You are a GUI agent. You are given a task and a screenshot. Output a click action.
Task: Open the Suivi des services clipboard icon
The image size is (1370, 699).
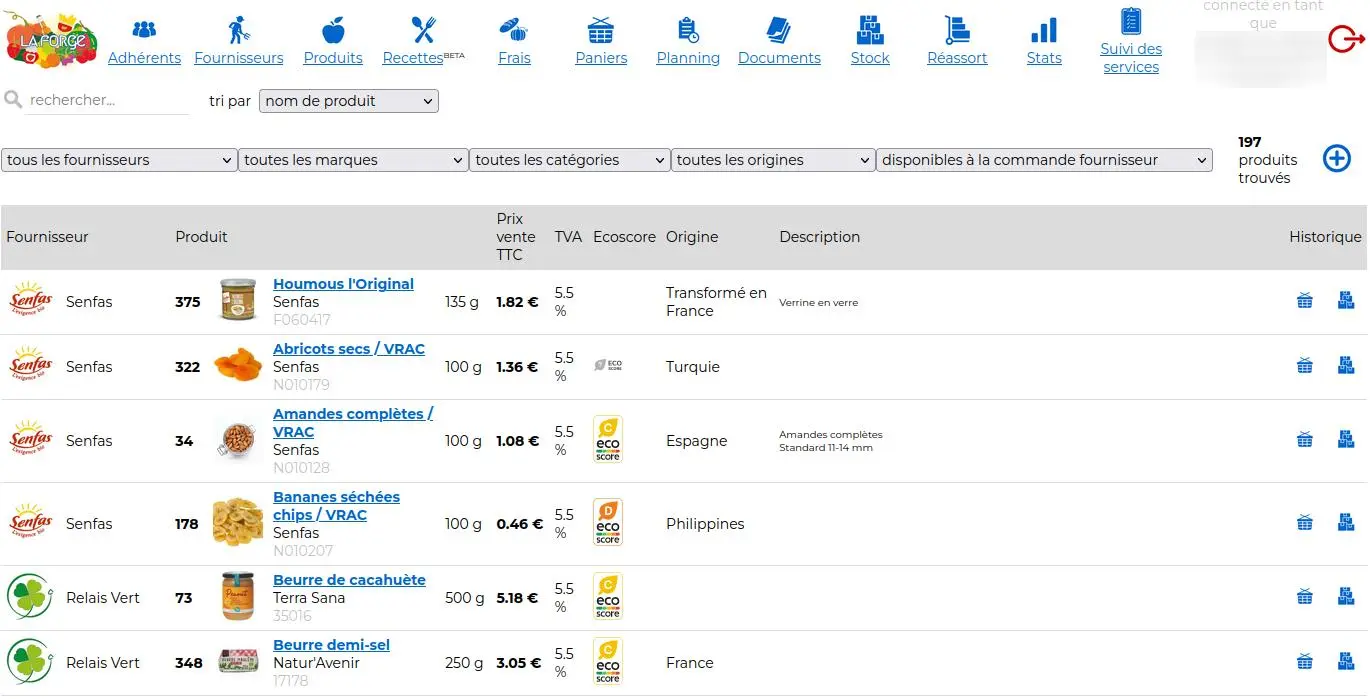tap(1131, 21)
